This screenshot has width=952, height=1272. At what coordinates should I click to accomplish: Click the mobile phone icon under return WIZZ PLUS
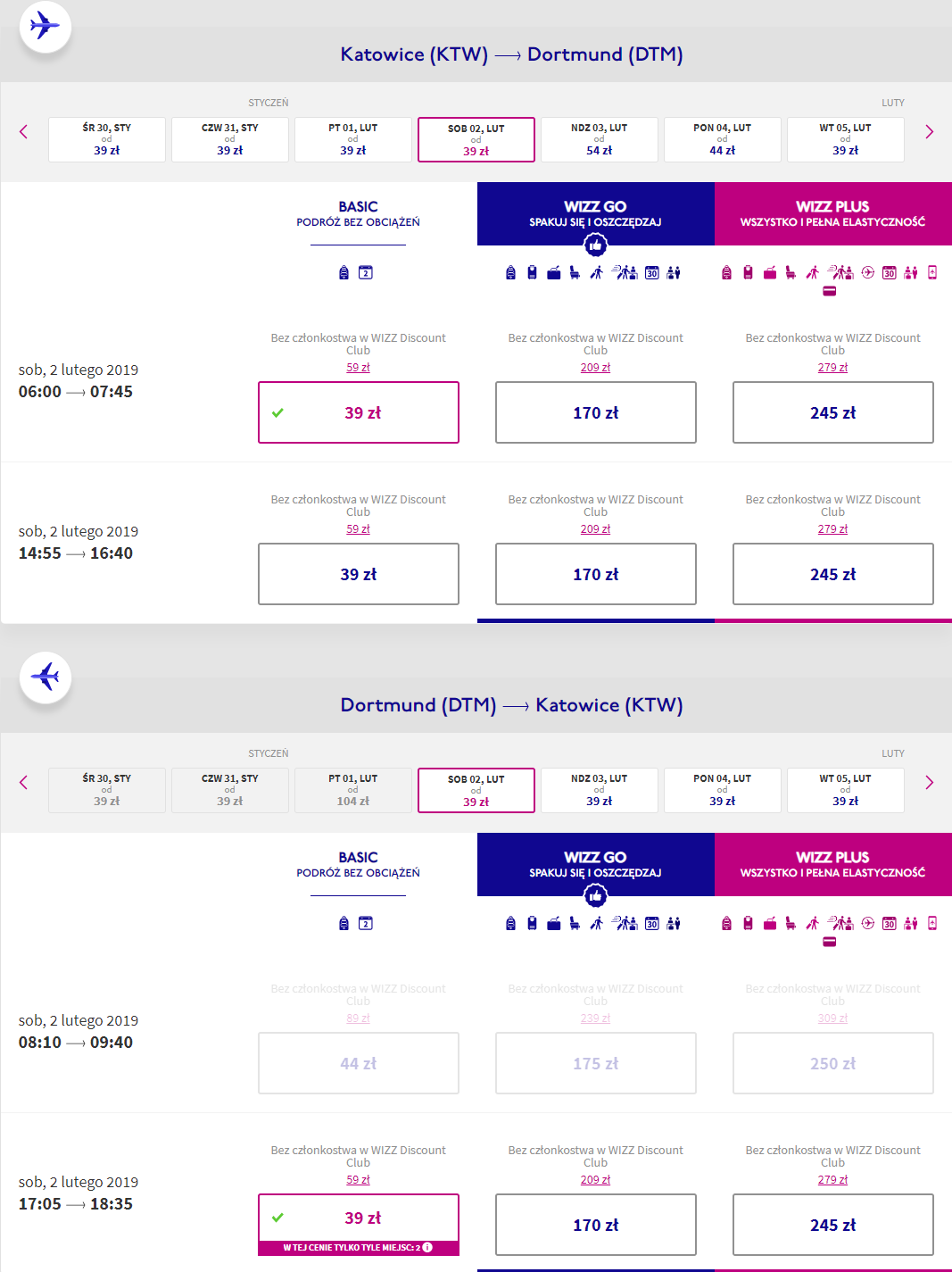tap(932, 923)
